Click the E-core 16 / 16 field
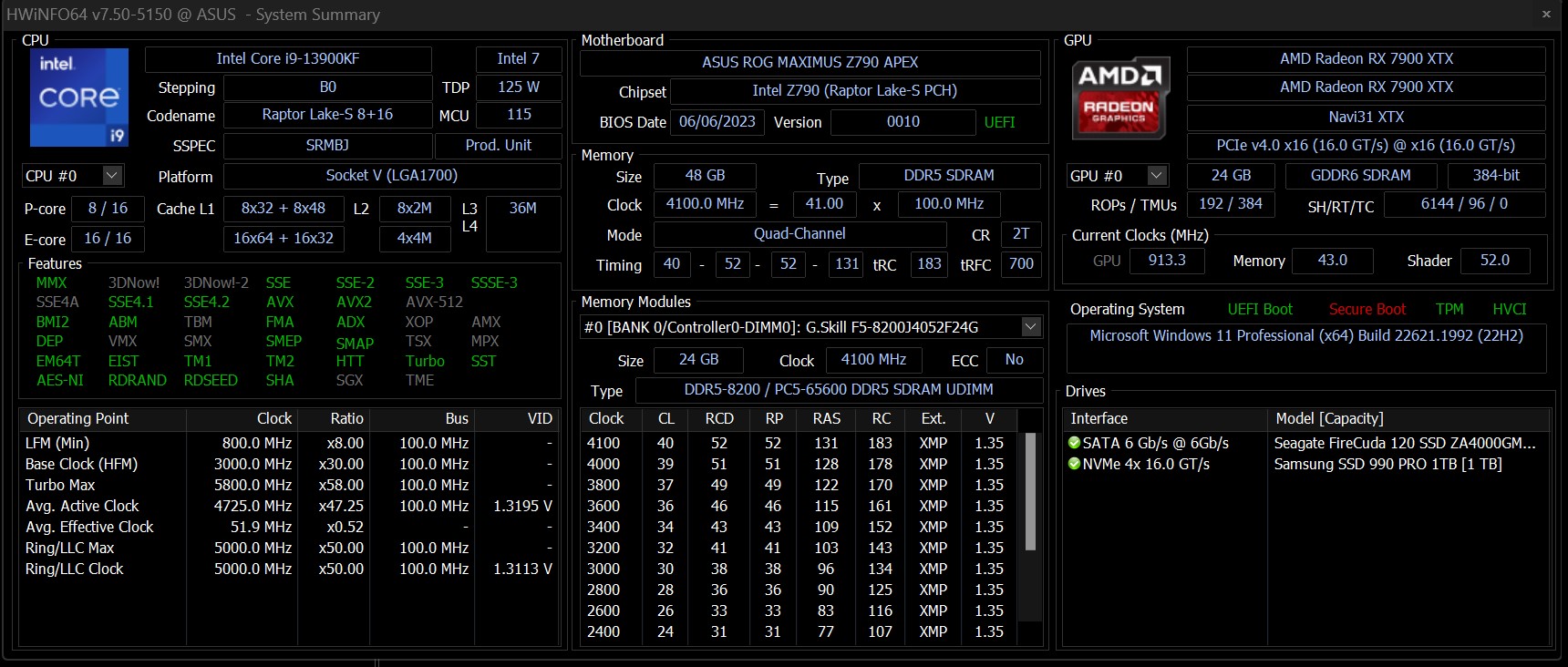1568x667 pixels. tap(108, 239)
